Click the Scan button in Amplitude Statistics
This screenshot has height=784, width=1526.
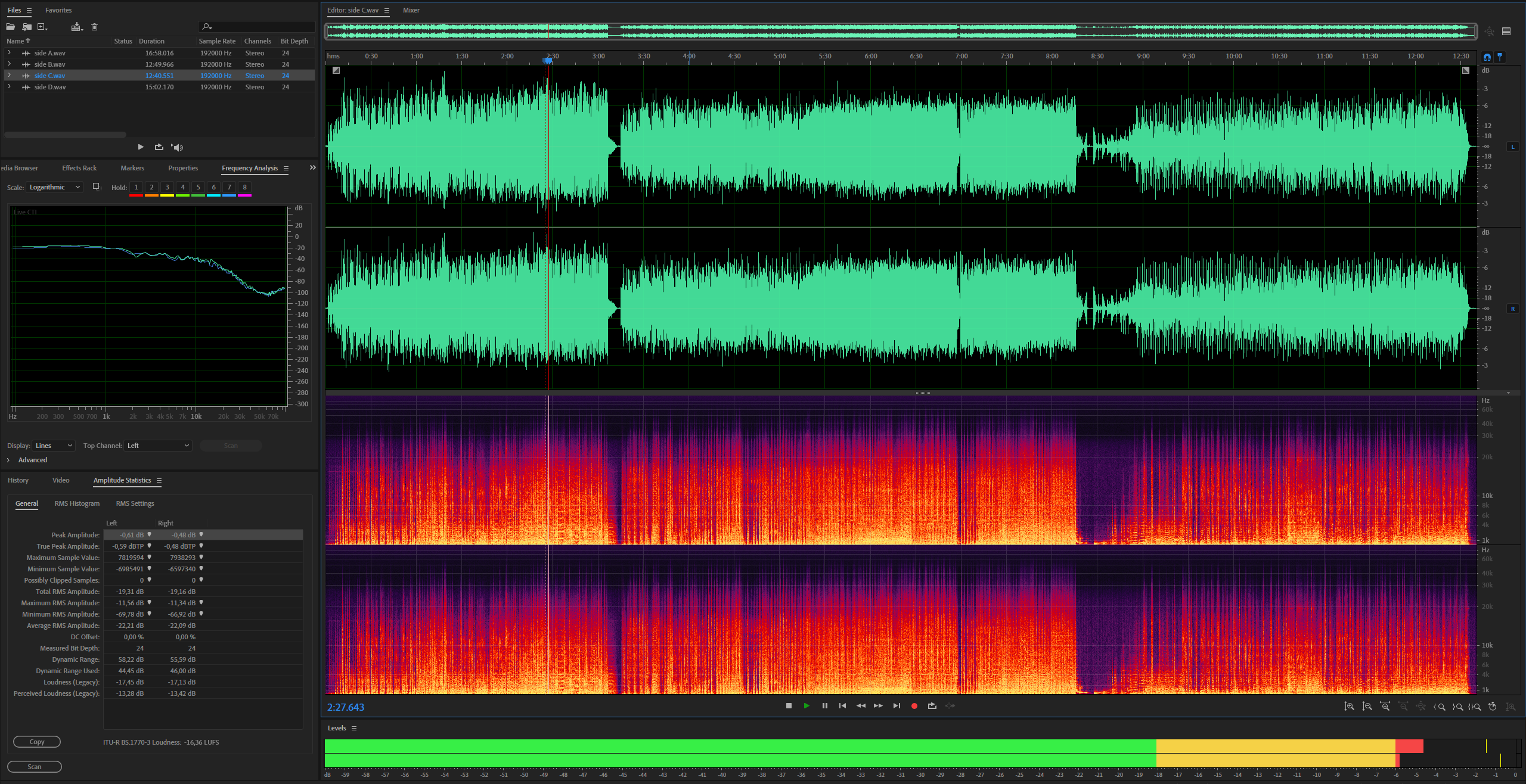coord(35,767)
